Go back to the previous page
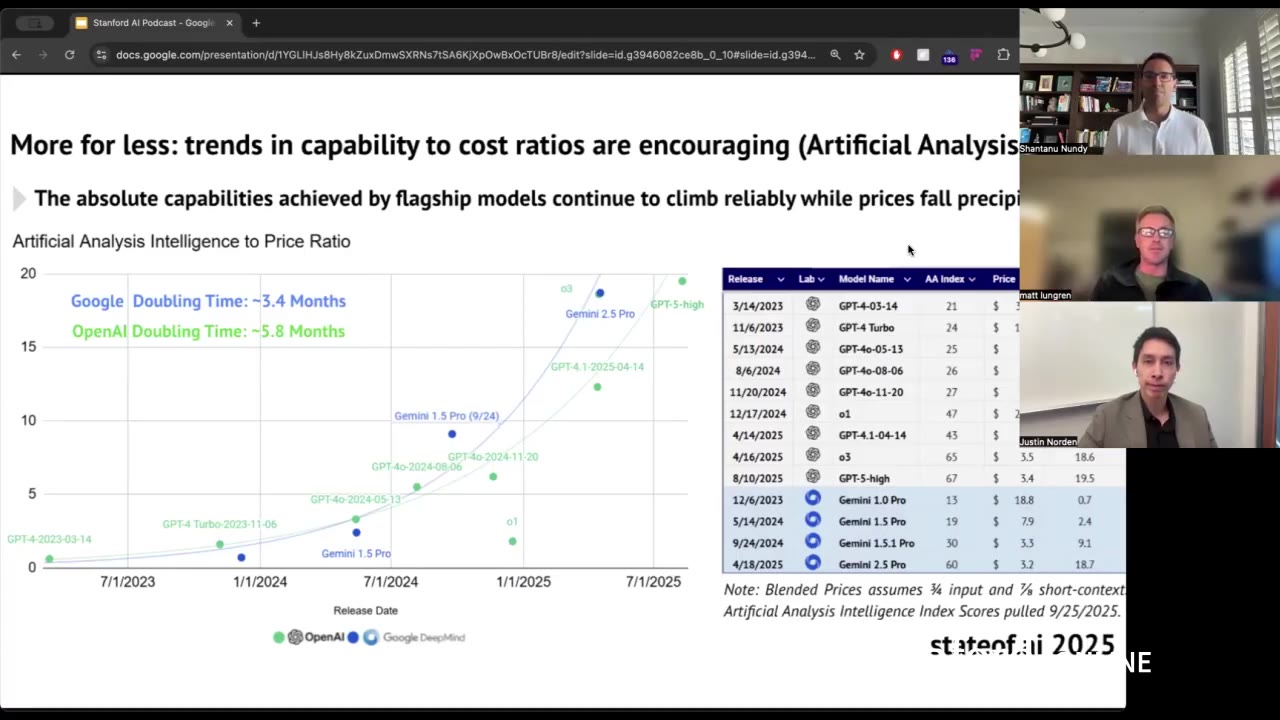 tap(16, 55)
